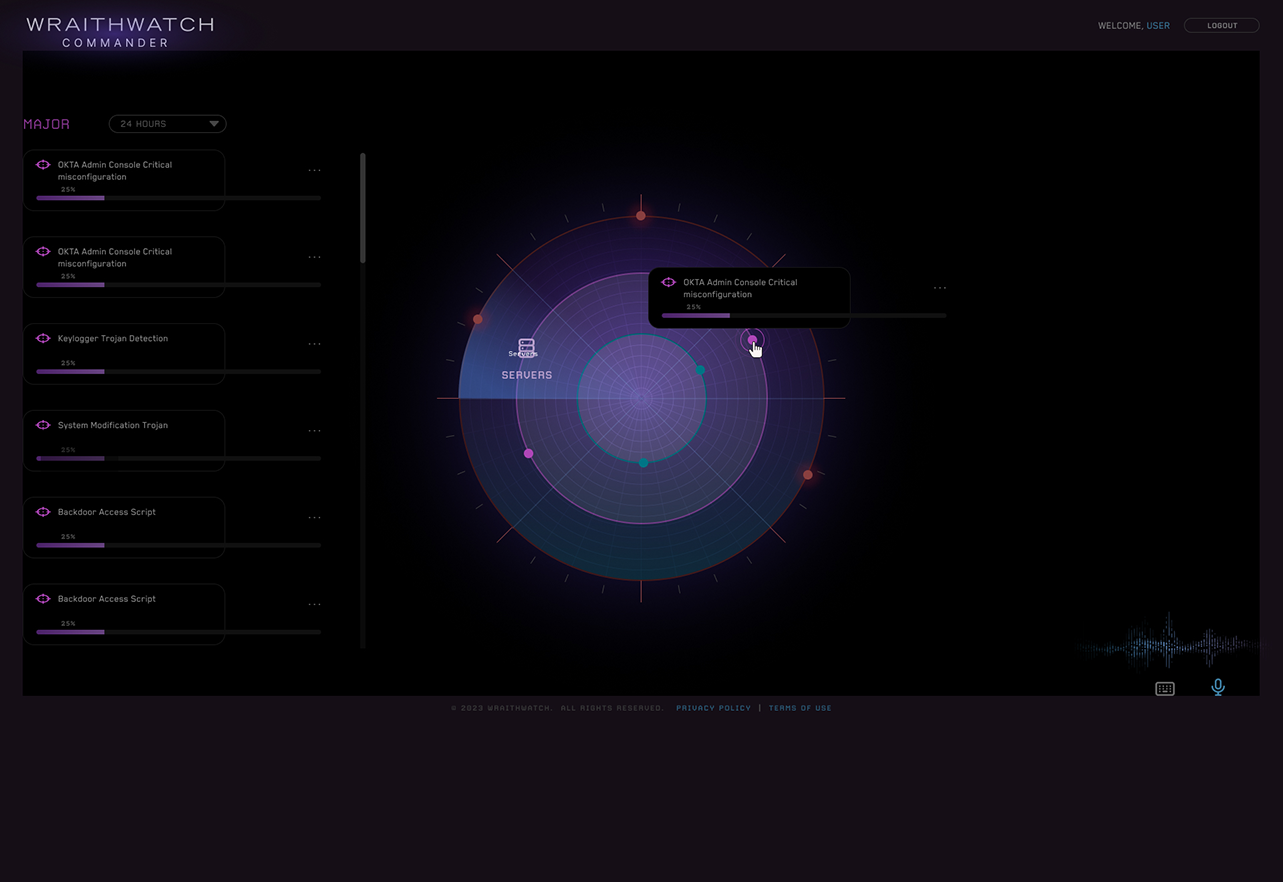Click the Servers icon on radar

pyautogui.click(x=526, y=347)
